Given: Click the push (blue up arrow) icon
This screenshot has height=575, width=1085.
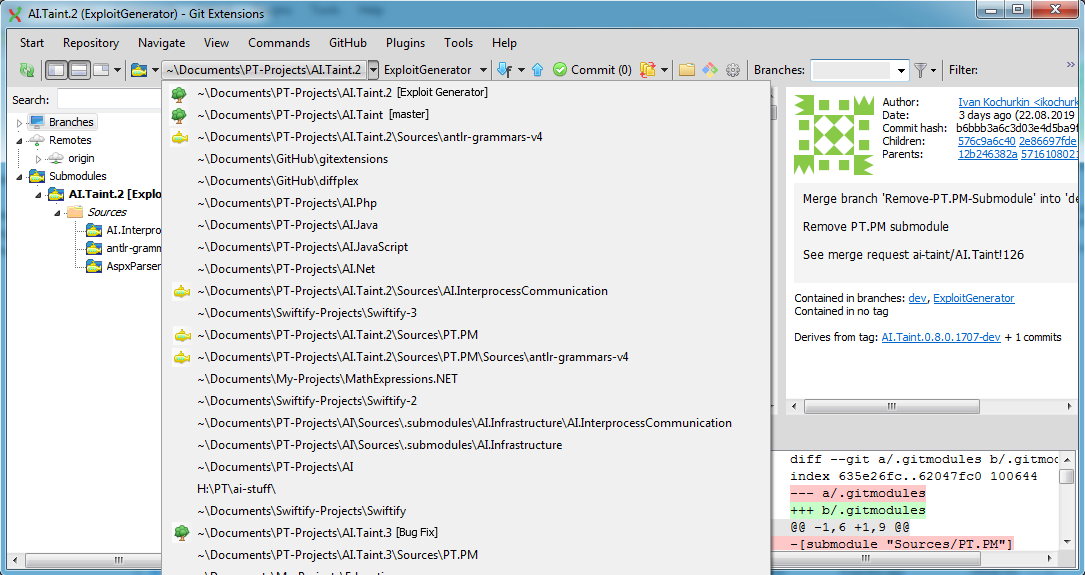Looking at the screenshot, I should click(538, 70).
